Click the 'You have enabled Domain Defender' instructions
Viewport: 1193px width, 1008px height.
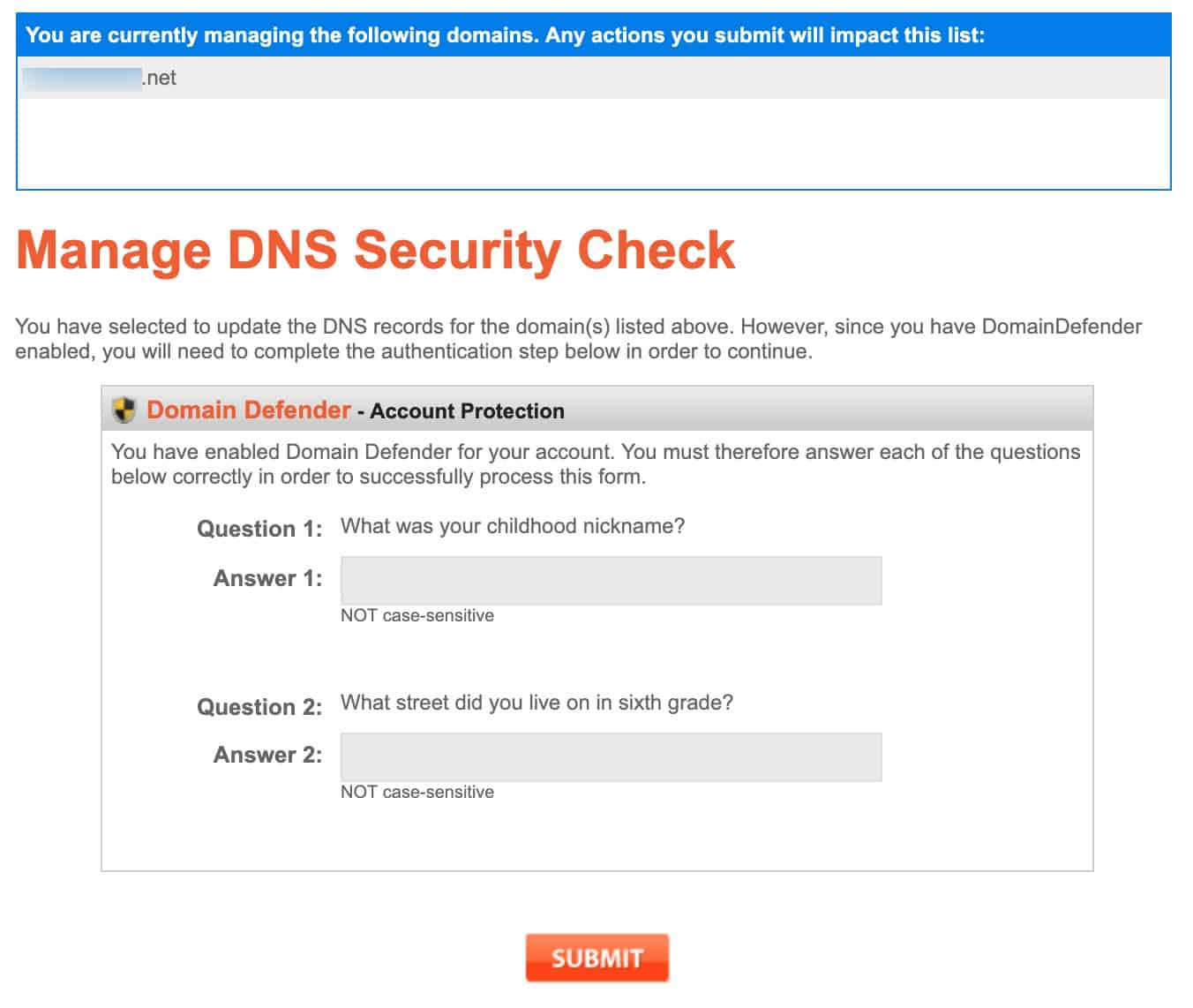(x=596, y=464)
